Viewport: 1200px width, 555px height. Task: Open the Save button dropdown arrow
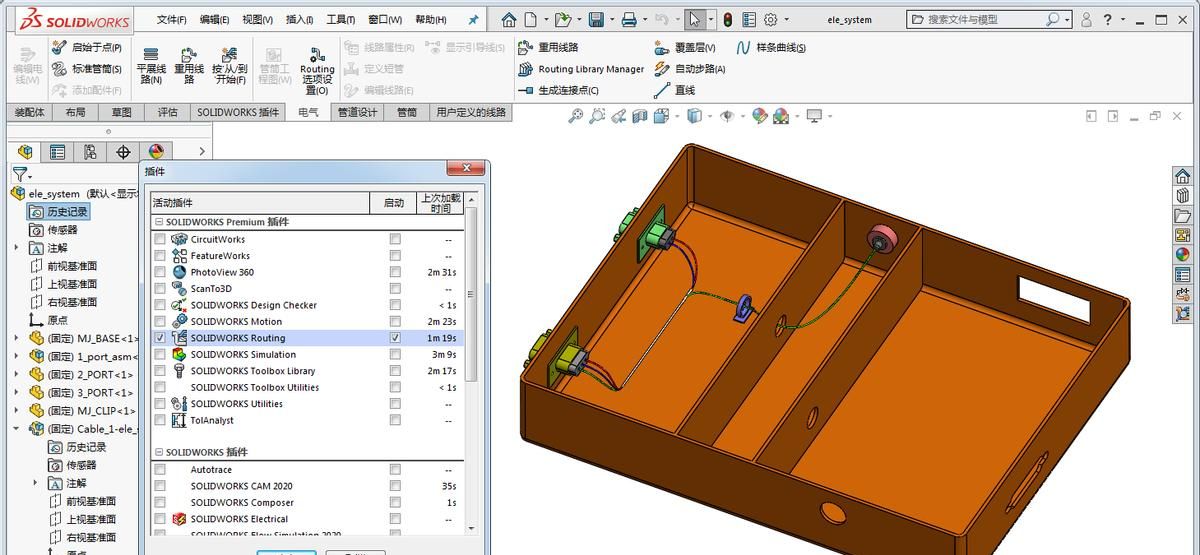610,19
